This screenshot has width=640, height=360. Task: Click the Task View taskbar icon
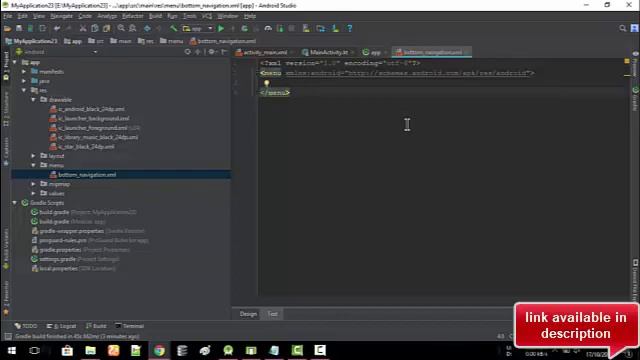(x=34, y=351)
